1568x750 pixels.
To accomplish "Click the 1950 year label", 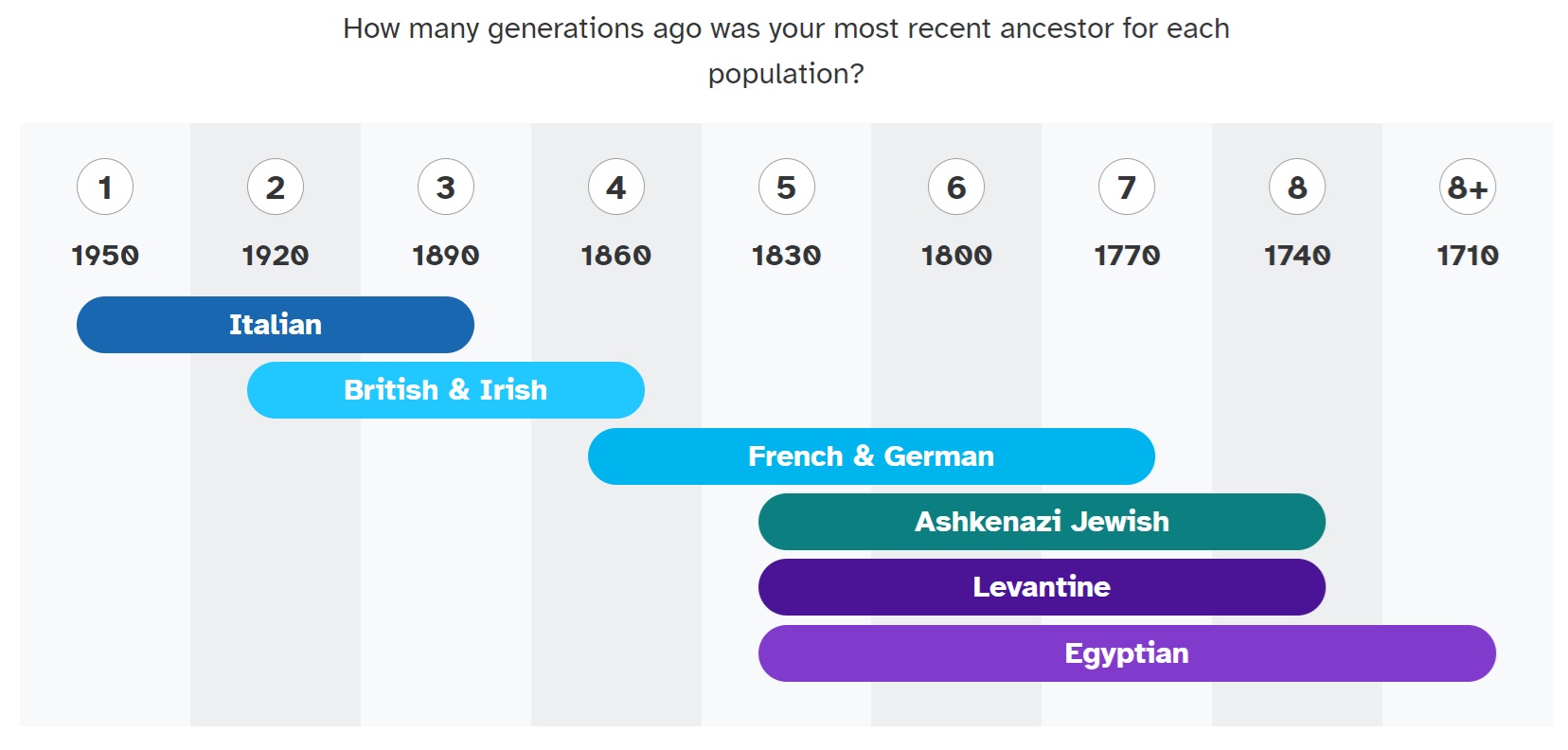I will tap(105, 256).
